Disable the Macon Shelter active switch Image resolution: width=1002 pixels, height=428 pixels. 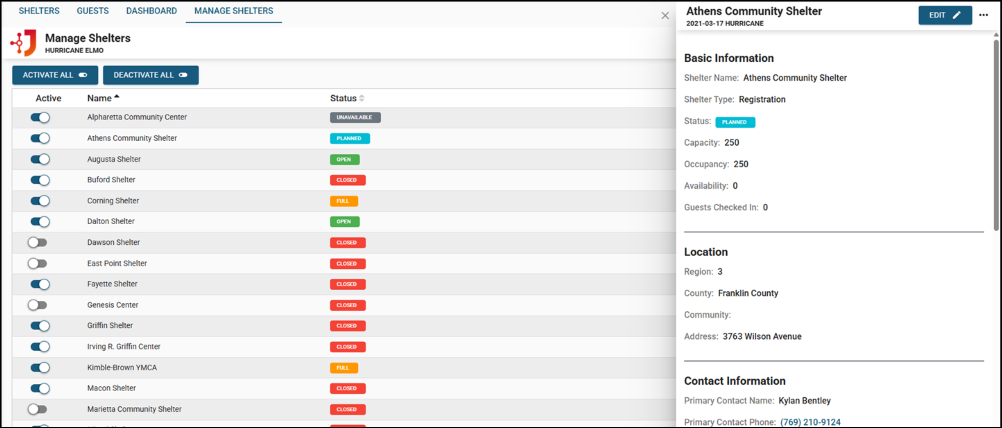pos(40,389)
